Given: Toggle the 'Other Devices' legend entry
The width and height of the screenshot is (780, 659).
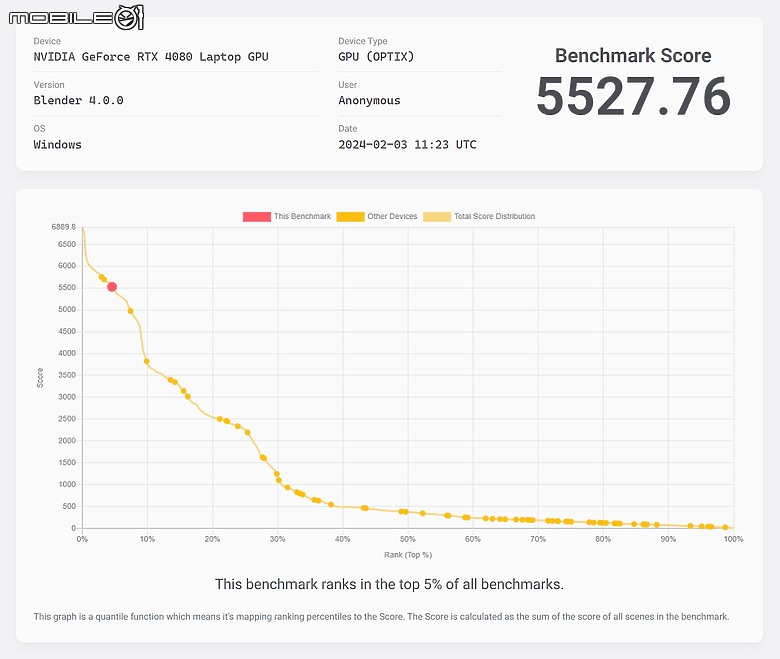Looking at the screenshot, I should pyautogui.click(x=377, y=216).
